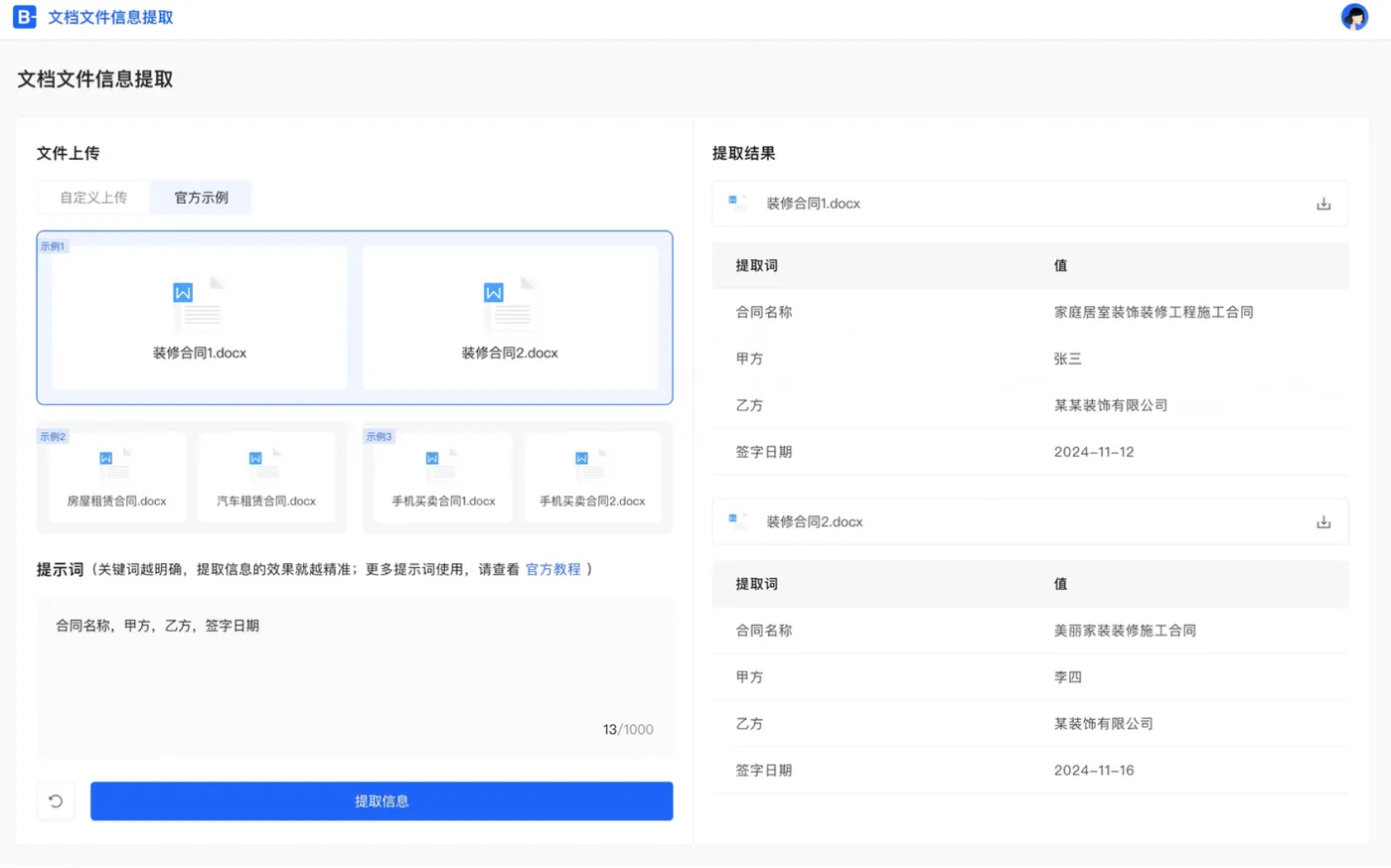Click the file icon beside 装修合同1.docx result header
The image size is (1391, 868).
click(x=737, y=203)
